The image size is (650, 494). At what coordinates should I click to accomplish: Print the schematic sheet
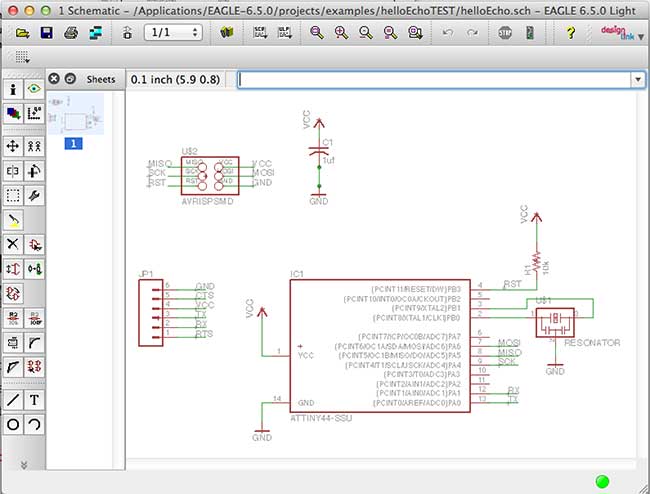[71, 33]
